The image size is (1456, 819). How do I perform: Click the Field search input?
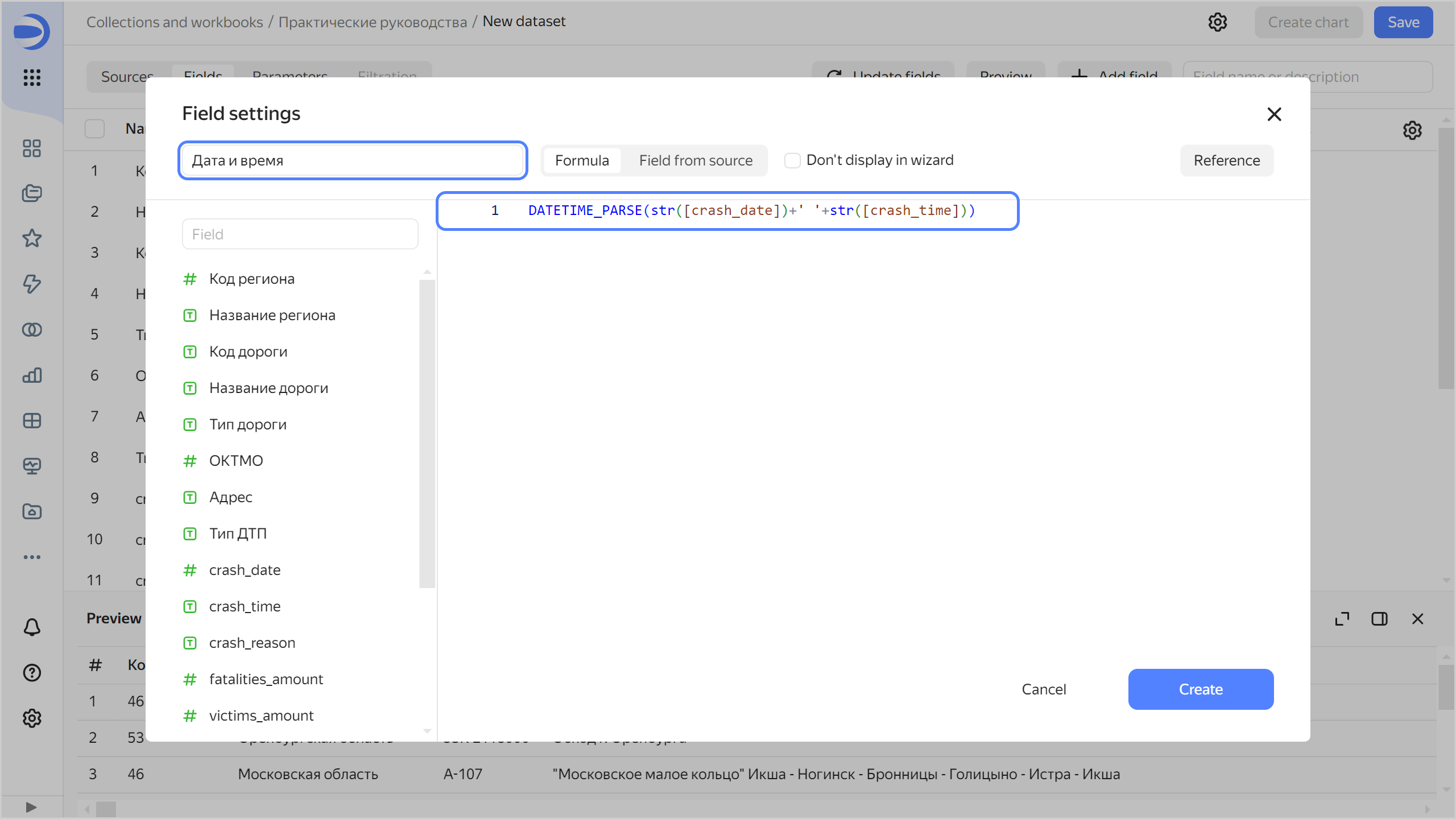pyautogui.click(x=300, y=234)
